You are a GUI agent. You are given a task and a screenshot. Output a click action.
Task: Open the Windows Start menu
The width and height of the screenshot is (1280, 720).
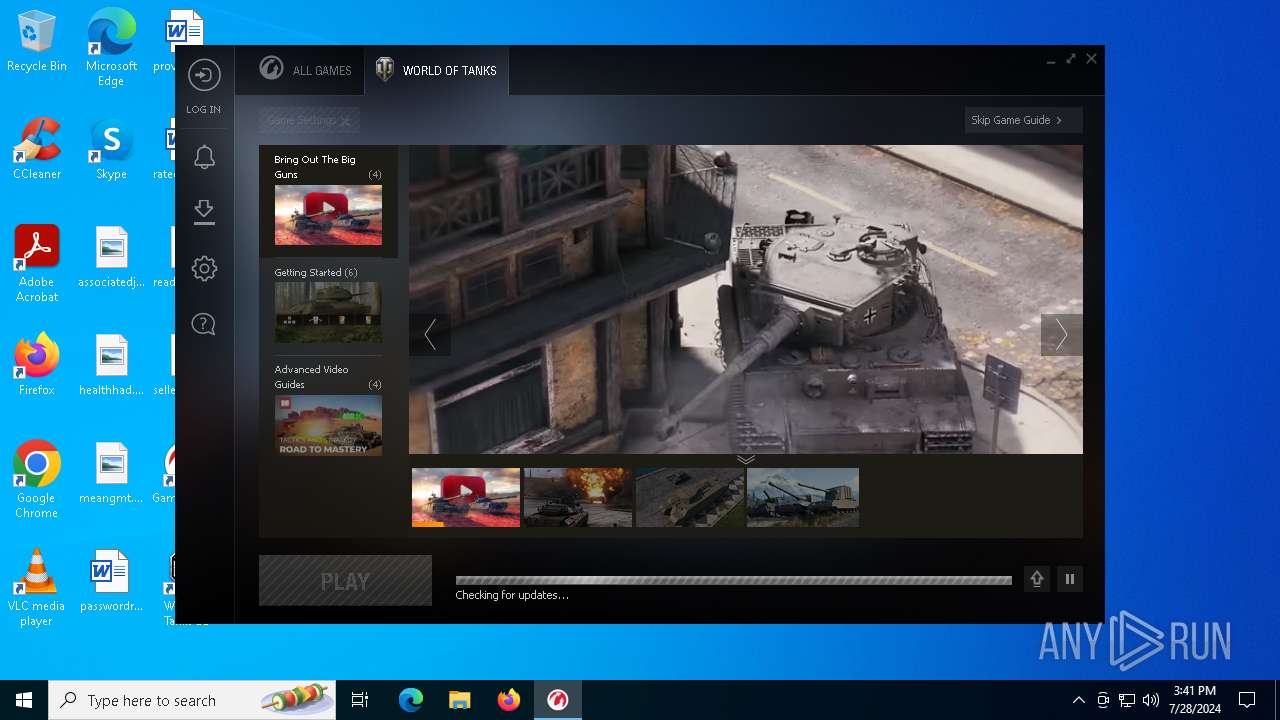pyautogui.click(x=24, y=700)
